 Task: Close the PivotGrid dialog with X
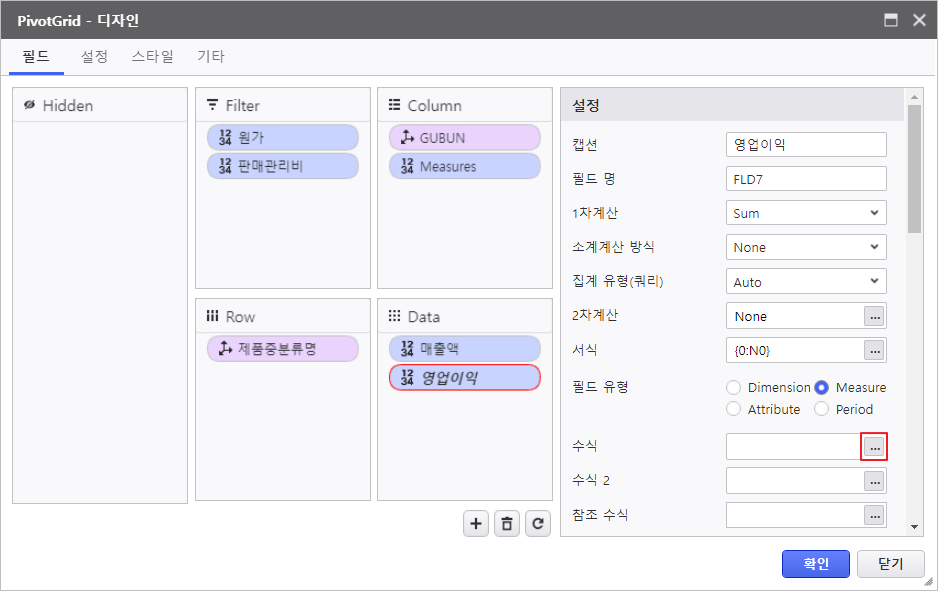point(919,20)
